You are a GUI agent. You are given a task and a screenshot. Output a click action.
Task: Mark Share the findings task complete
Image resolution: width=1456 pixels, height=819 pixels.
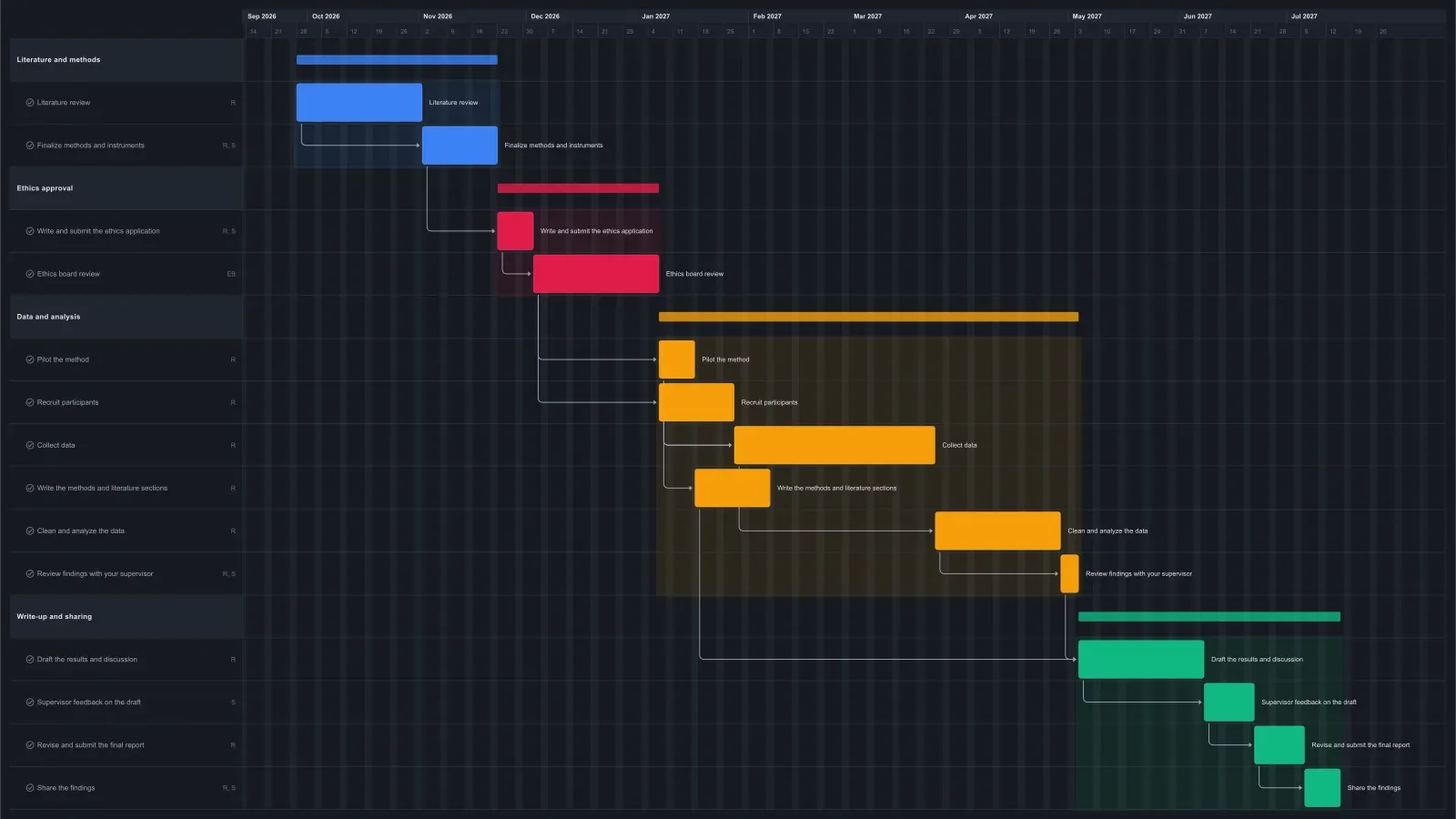coord(30,788)
